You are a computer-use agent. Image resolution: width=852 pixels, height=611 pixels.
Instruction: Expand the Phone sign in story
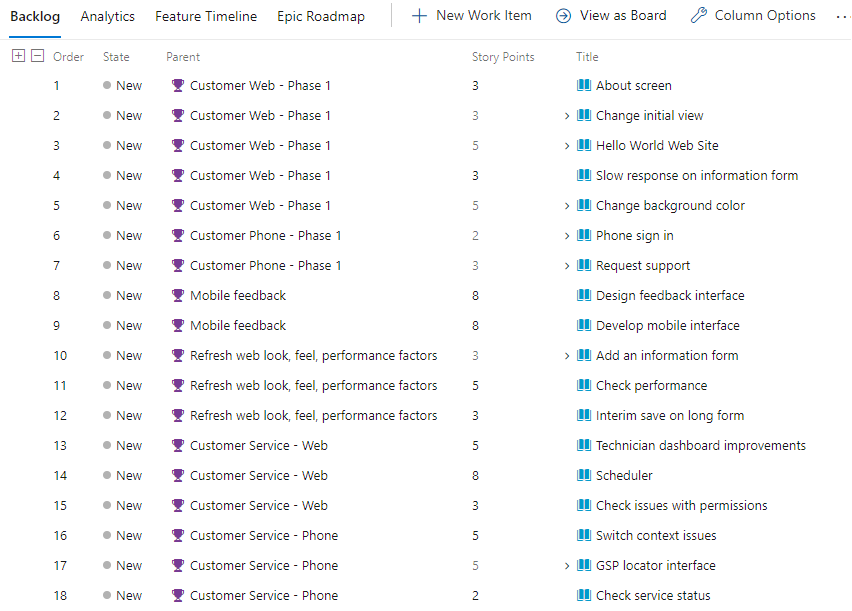point(567,236)
